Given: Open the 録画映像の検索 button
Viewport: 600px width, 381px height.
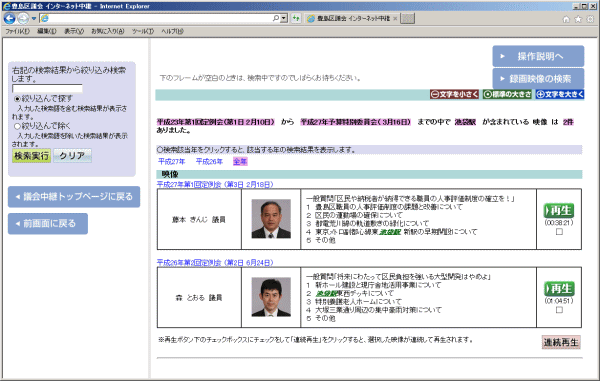Looking at the screenshot, I should 538,79.
